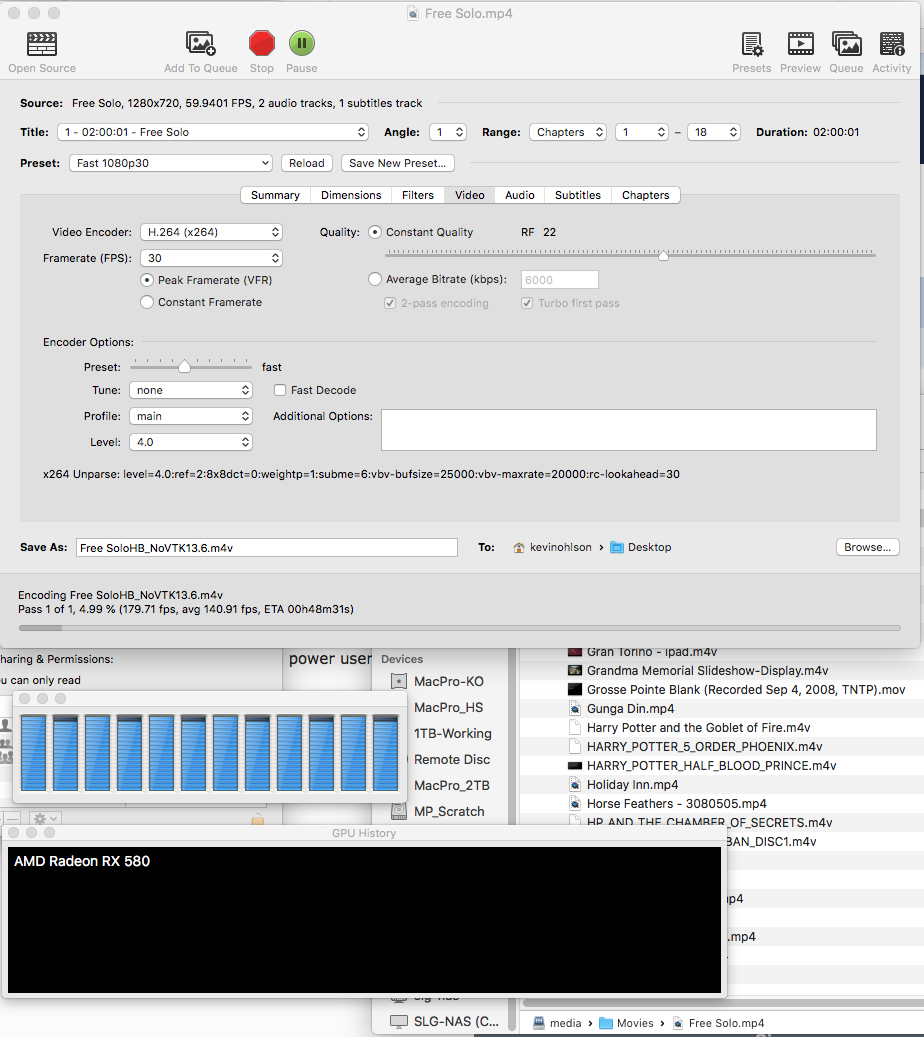Screen dimensions: 924x1037
Task: Stop the encode with the red Stop icon
Action: (x=261, y=44)
